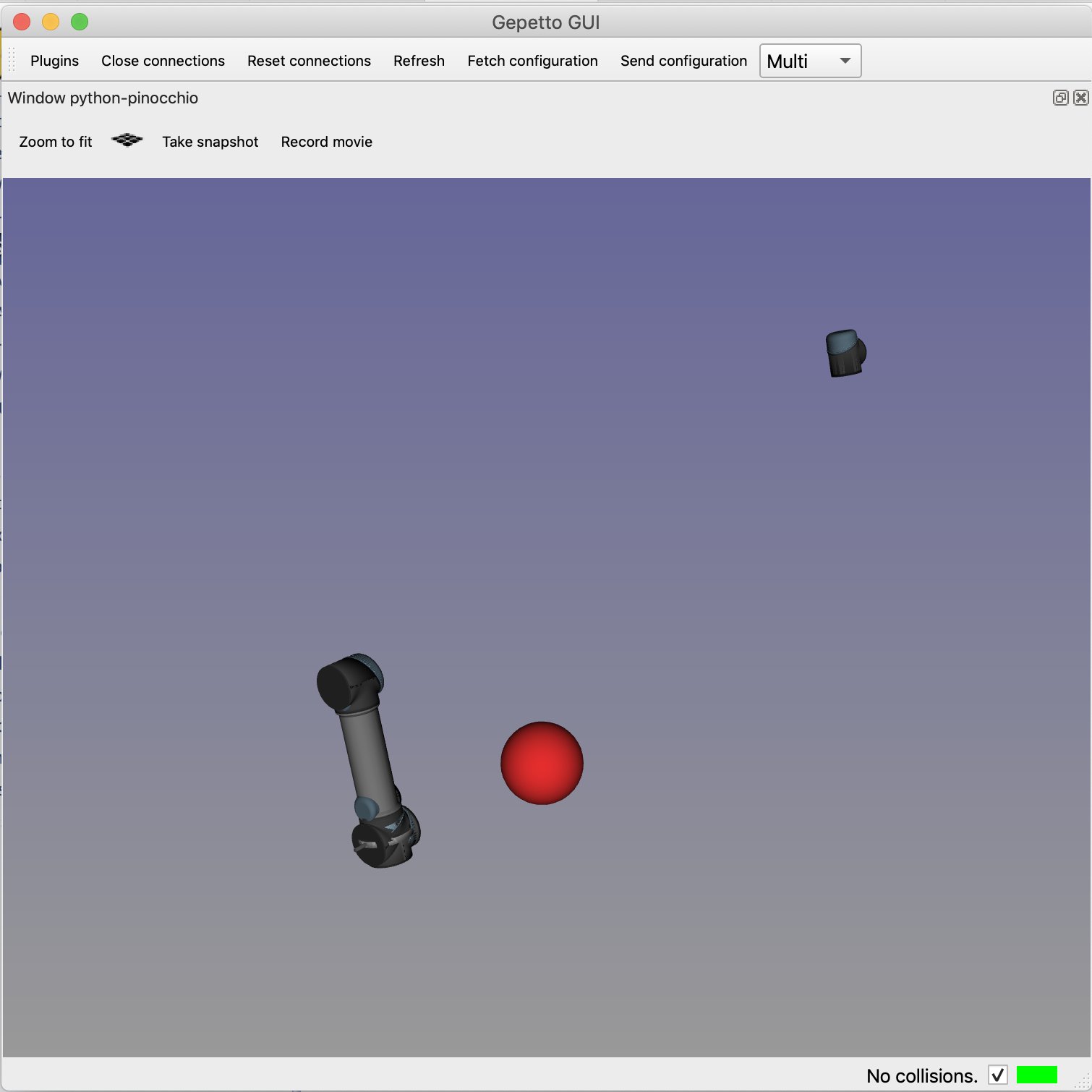1092x1092 pixels.
Task: Activate Take snapshot
Action: pyautogui.click(x=210, y=142)
